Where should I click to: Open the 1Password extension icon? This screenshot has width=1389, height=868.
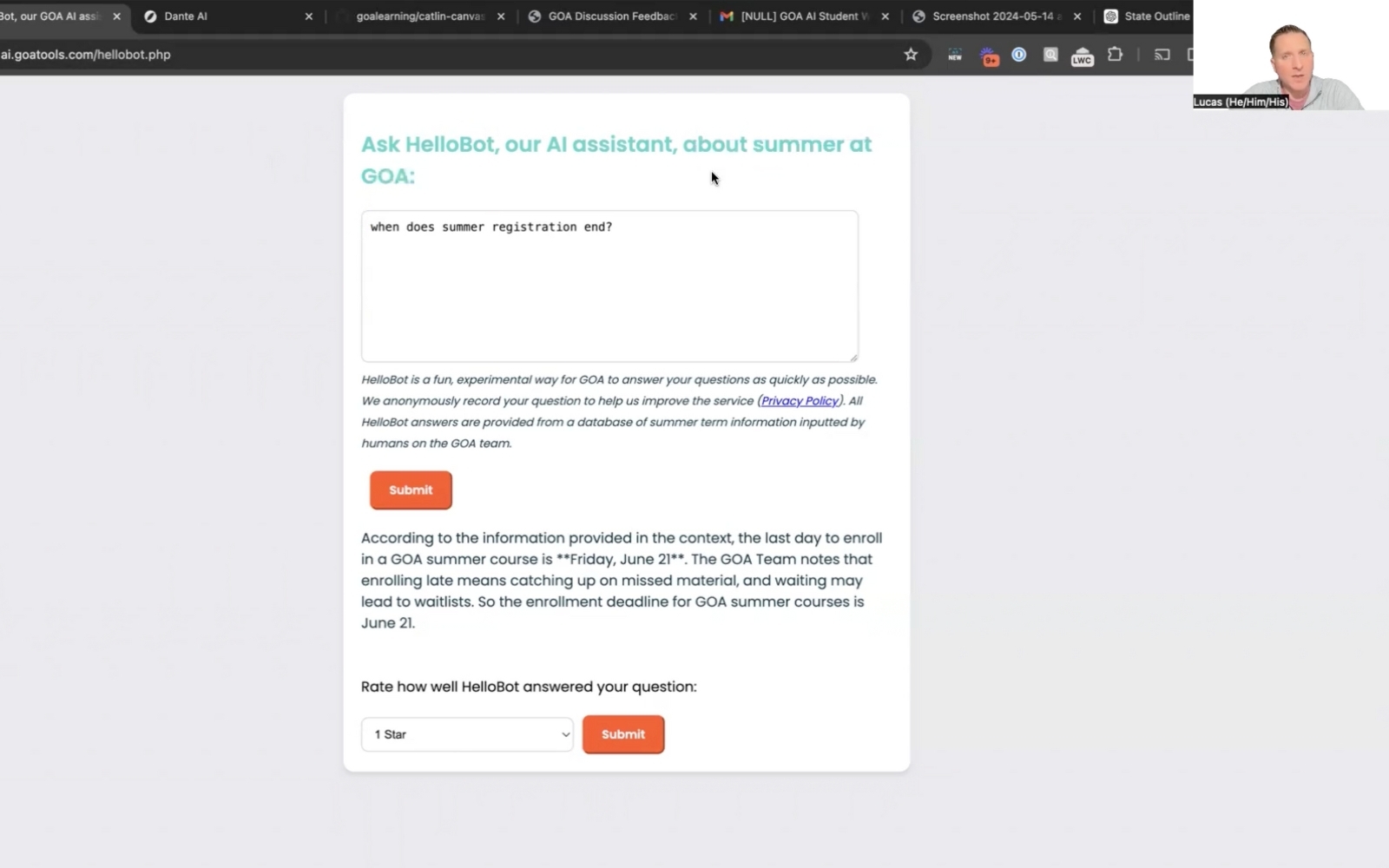point(1019,55)
